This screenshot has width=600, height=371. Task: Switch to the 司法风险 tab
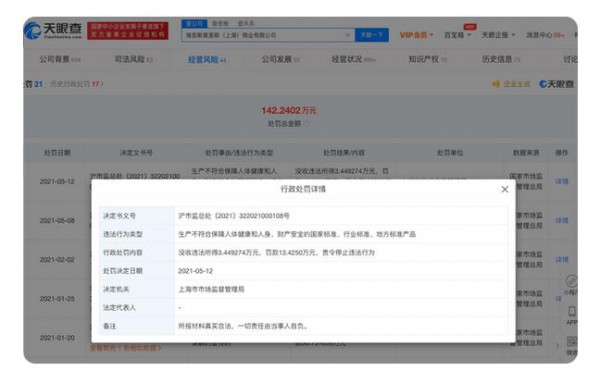coord(134,59)
